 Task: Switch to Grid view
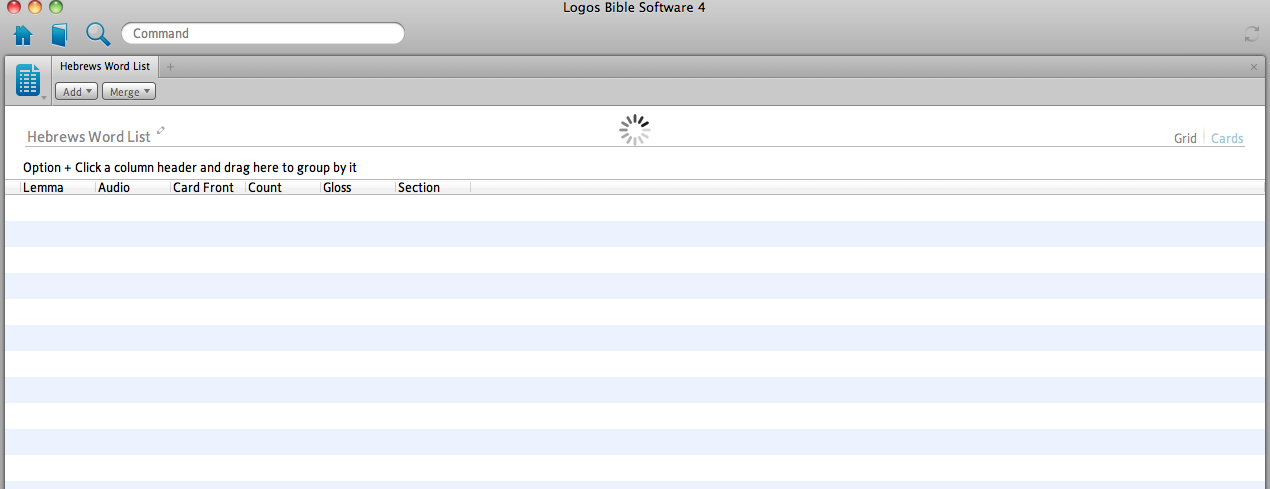click(1185, 138)
